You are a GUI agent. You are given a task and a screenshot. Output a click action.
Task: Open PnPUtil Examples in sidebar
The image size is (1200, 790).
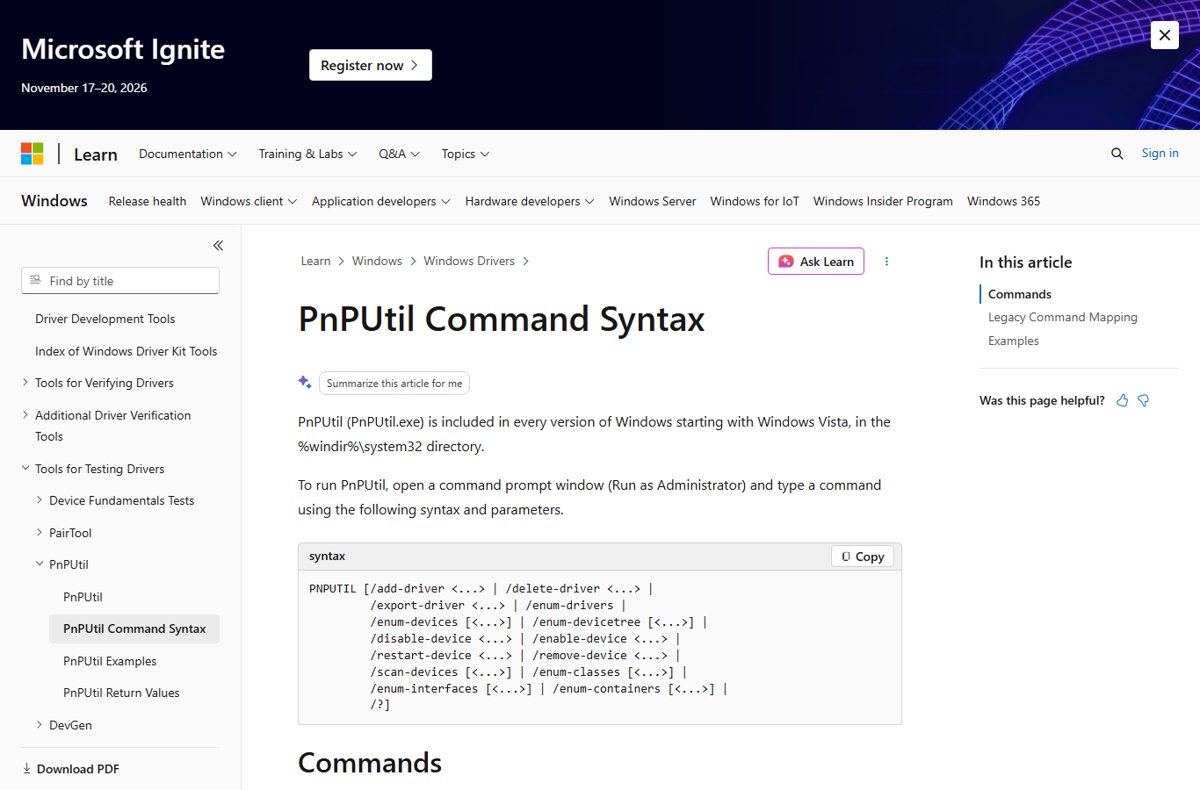click(x=110, y=661)
